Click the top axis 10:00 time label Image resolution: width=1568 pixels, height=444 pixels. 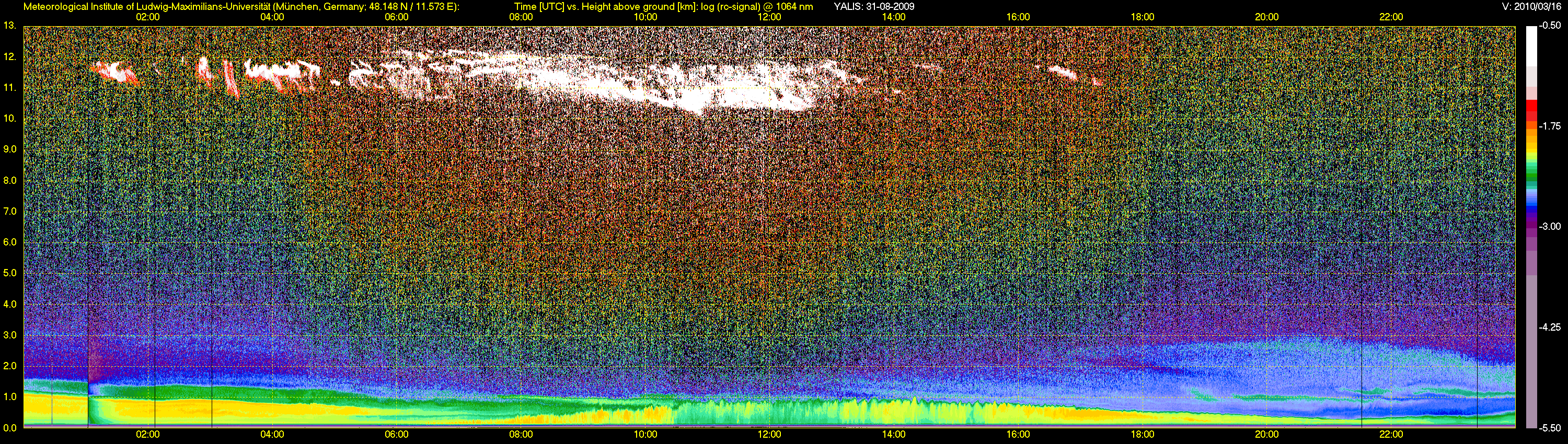pos(645,17)
